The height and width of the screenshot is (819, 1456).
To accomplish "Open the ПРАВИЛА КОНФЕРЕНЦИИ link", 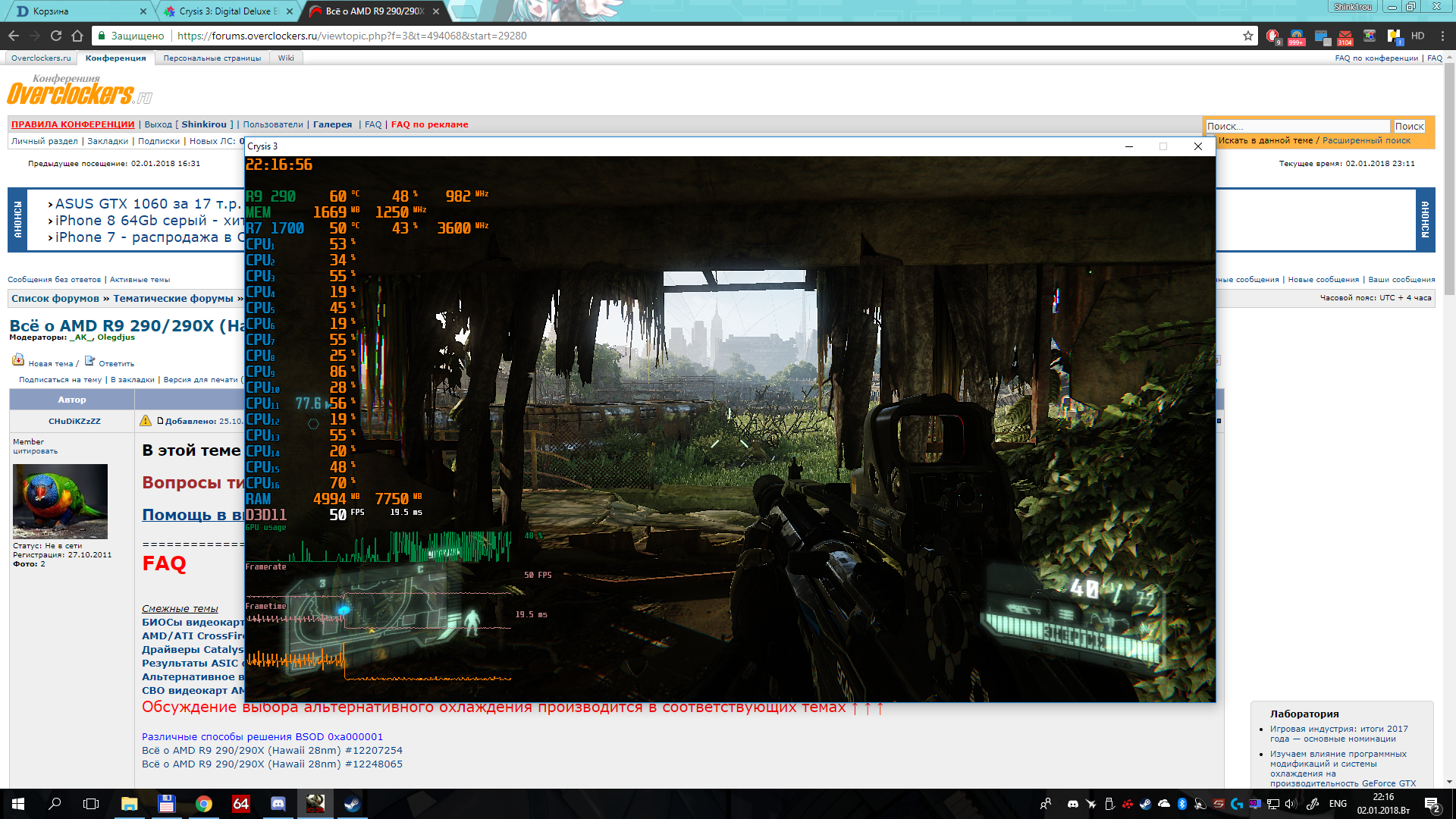I will (73, 124).
